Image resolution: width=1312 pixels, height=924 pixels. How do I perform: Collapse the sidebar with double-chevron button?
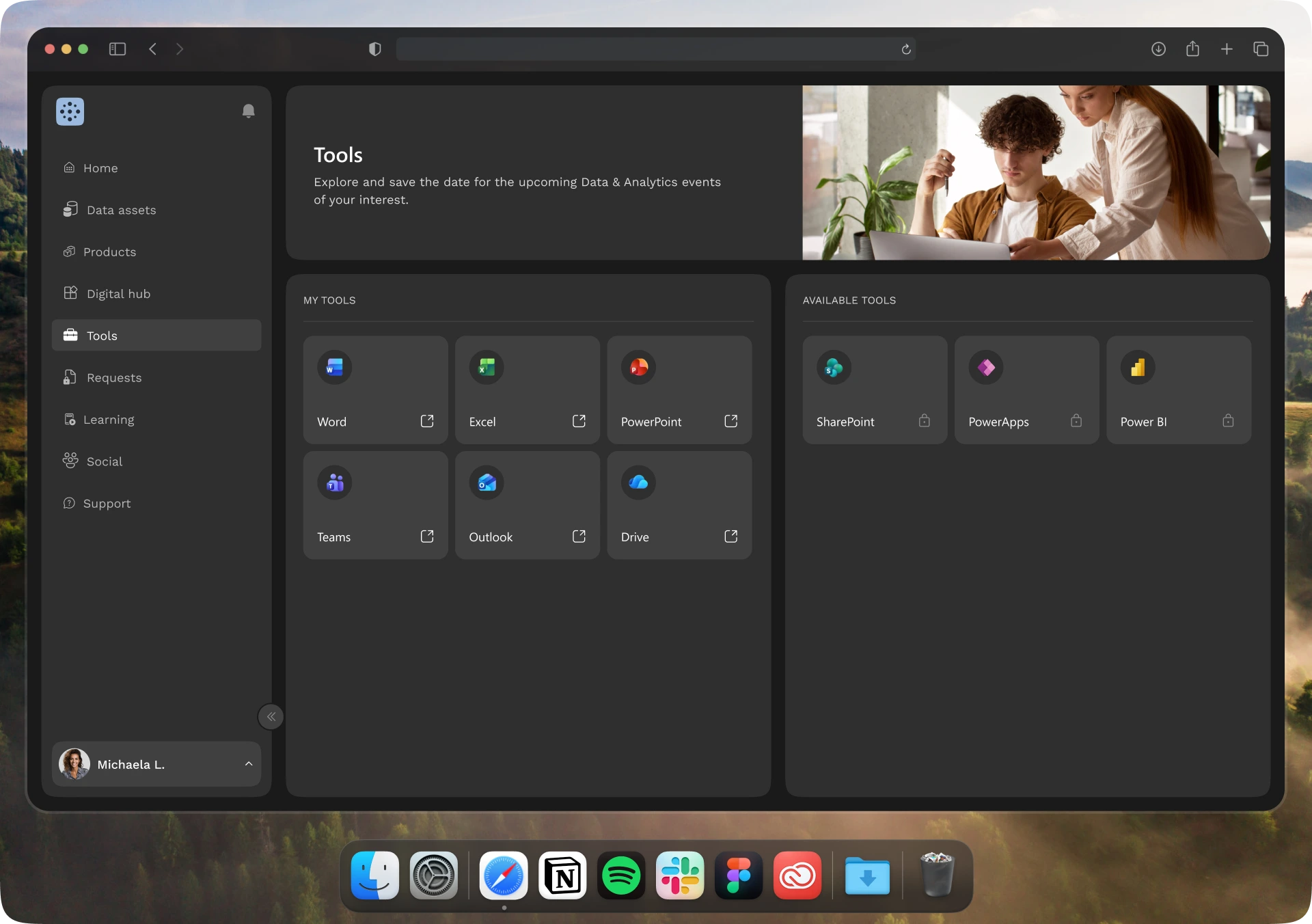click(x=271, y=717)
